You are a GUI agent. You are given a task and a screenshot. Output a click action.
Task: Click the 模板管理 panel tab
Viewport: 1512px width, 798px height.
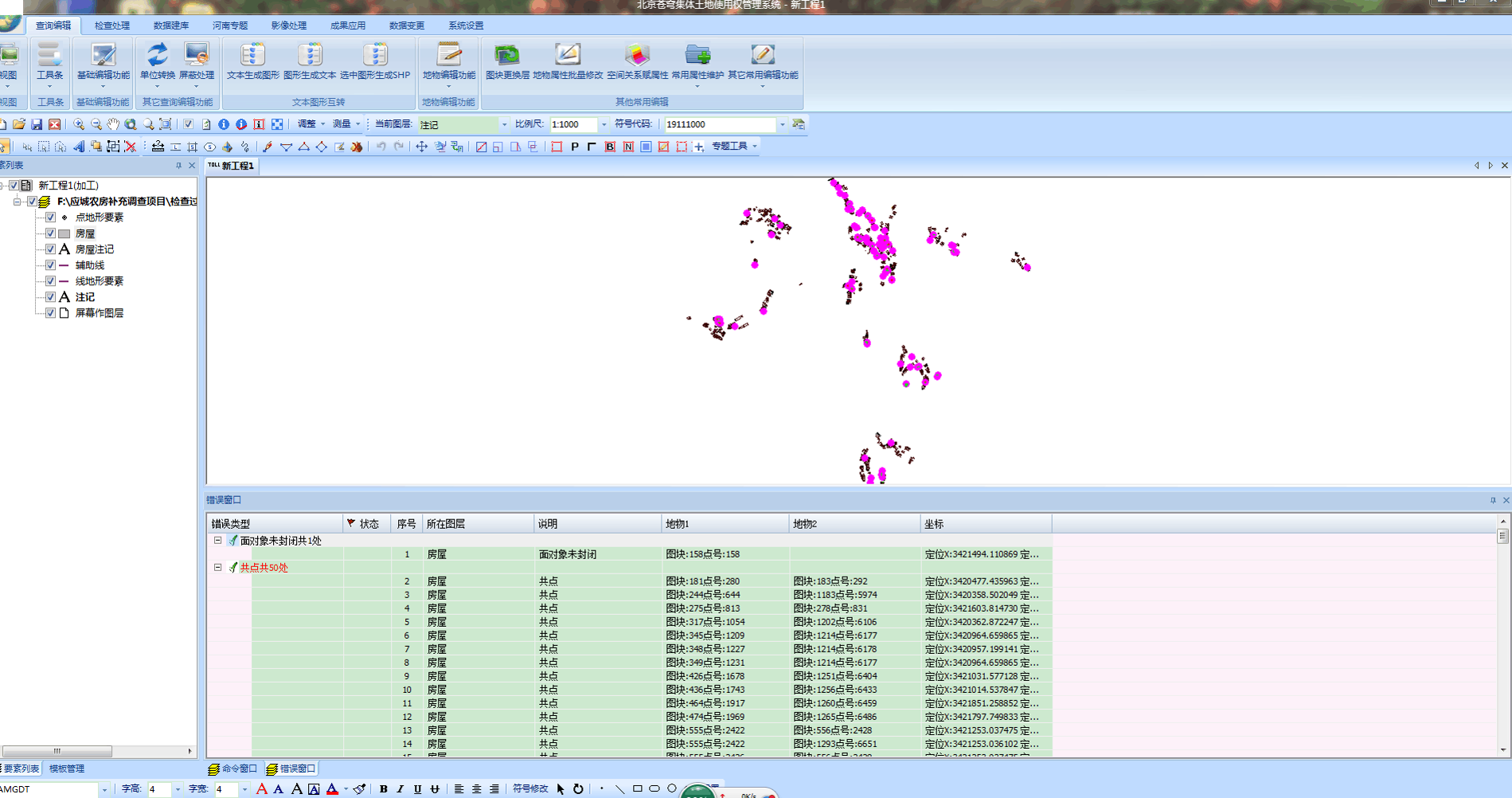click(67, 769)
